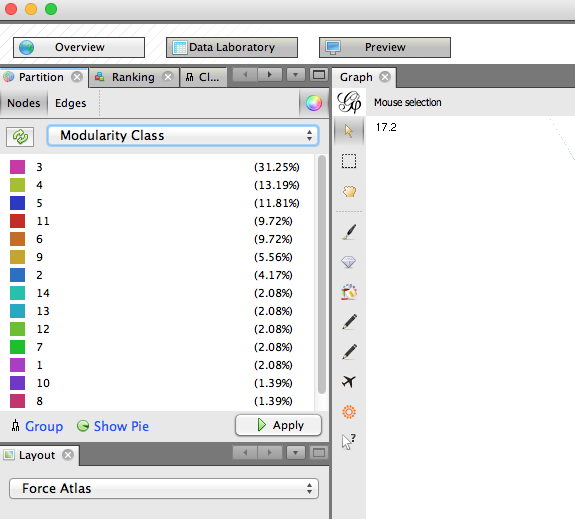Viewport: 575px width, 519px height.
Task: Select the painter brush tool
Action: pos(349,232)
